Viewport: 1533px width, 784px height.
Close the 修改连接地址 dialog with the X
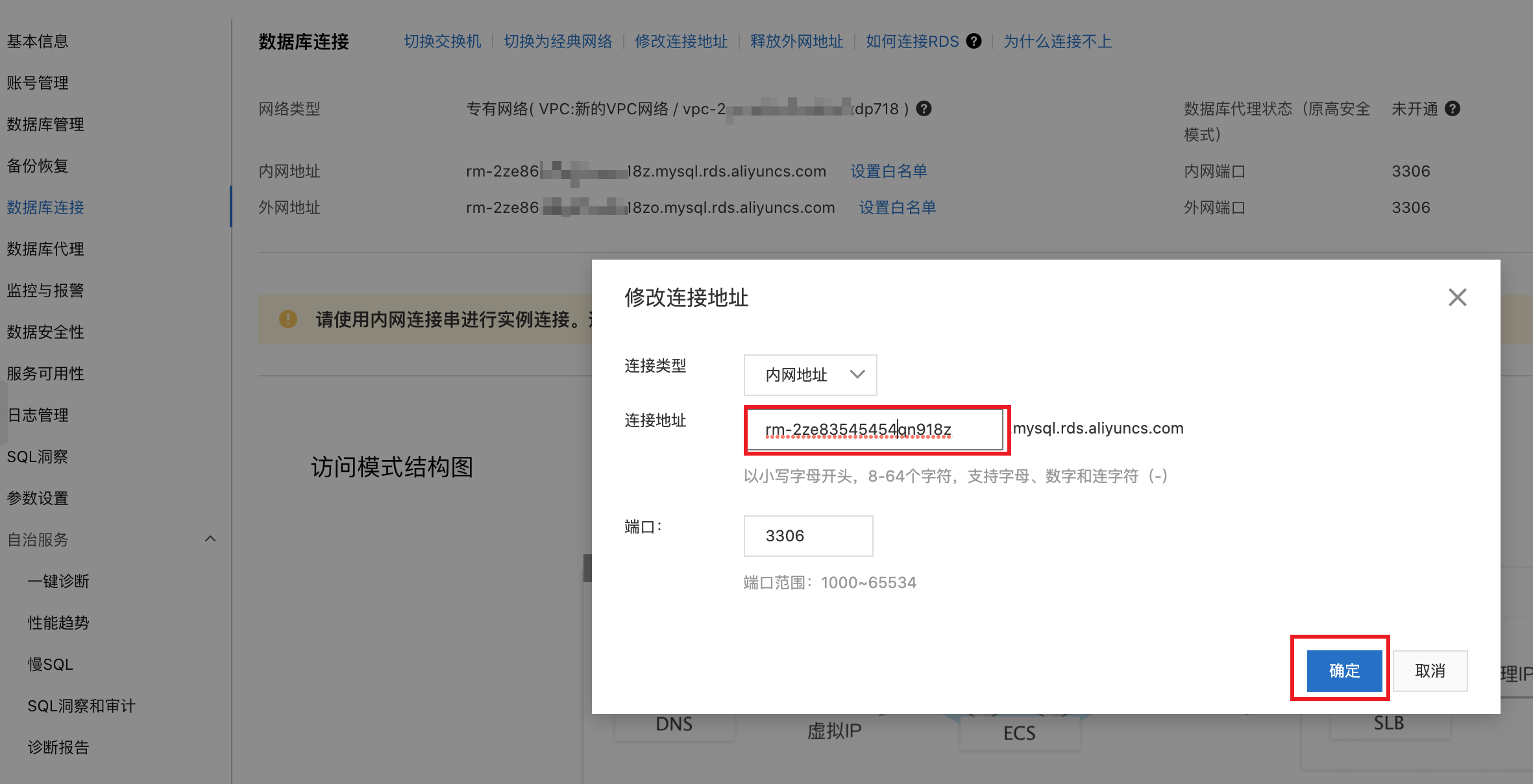pos(1457,297)
